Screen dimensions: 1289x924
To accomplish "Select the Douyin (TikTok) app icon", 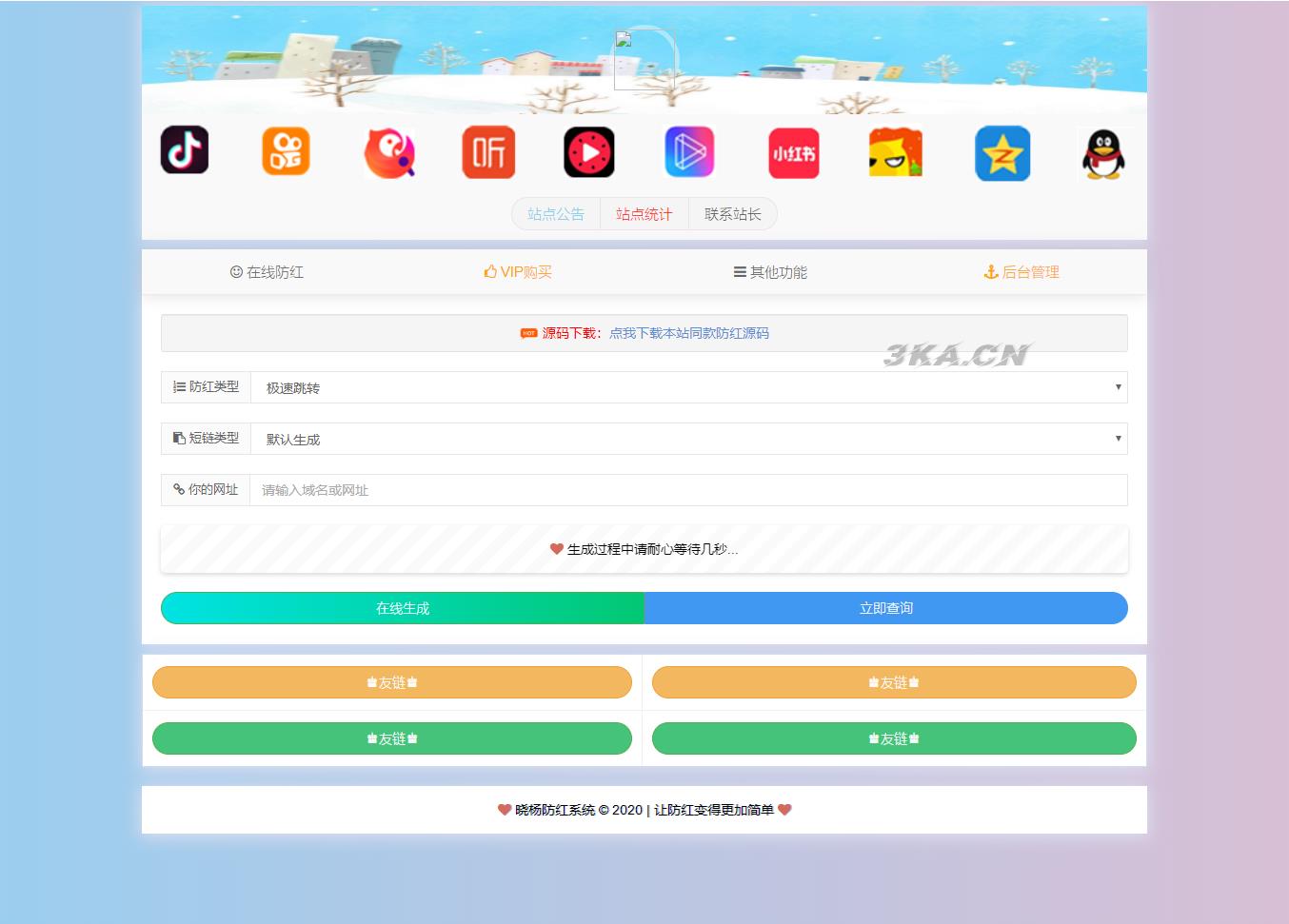I will 185,150.
